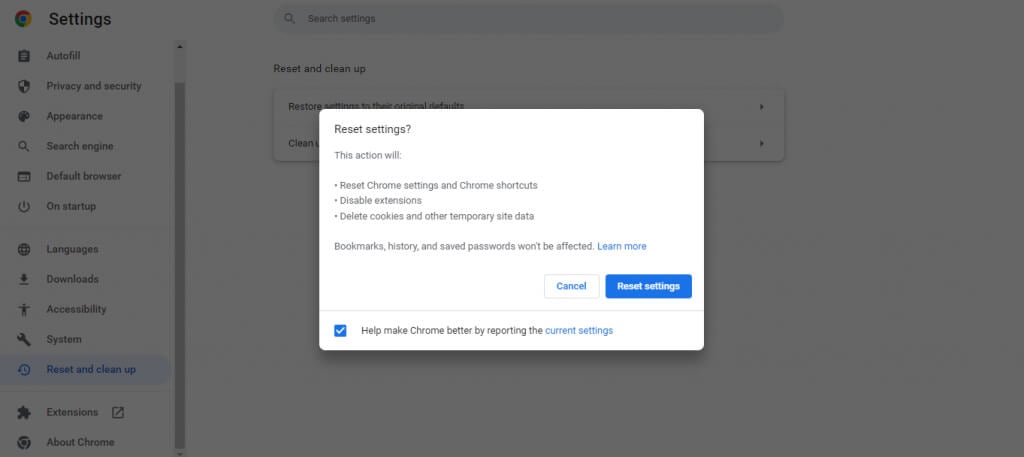Open the About Chrome page
Screen dimensions: 1024x457
80,442
